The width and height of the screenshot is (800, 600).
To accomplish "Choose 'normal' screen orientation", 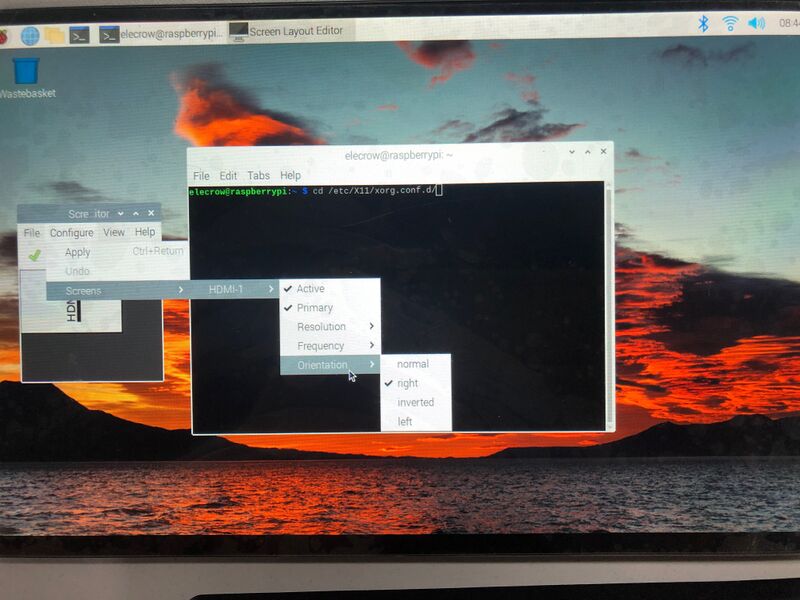I will [412, 364].
